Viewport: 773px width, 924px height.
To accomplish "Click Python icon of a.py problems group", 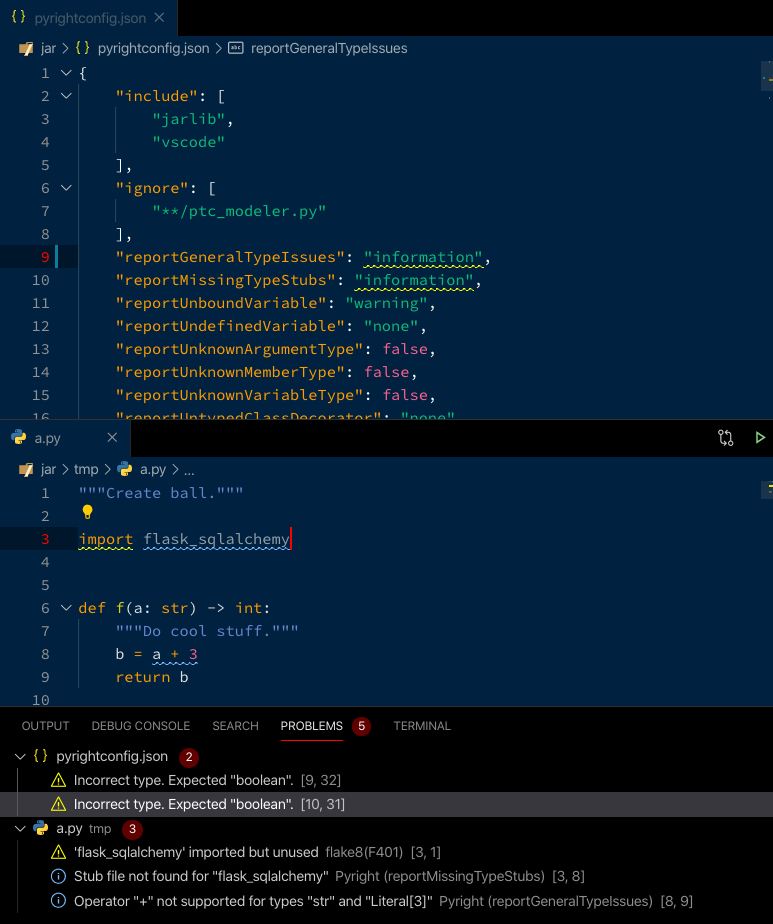I will point(41,829).
